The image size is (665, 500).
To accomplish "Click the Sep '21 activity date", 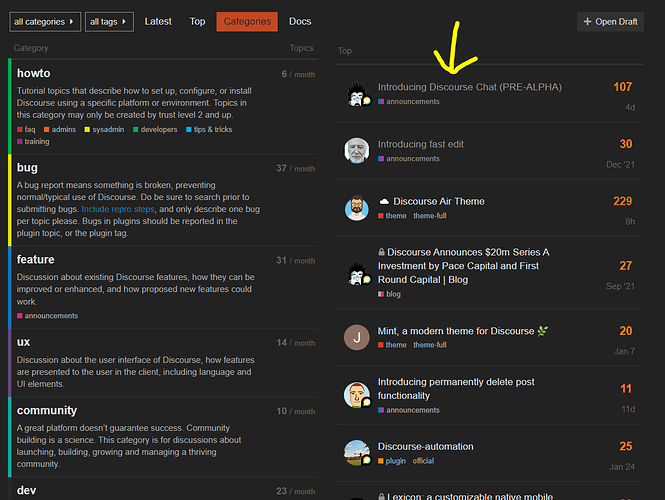I will 620,286.
